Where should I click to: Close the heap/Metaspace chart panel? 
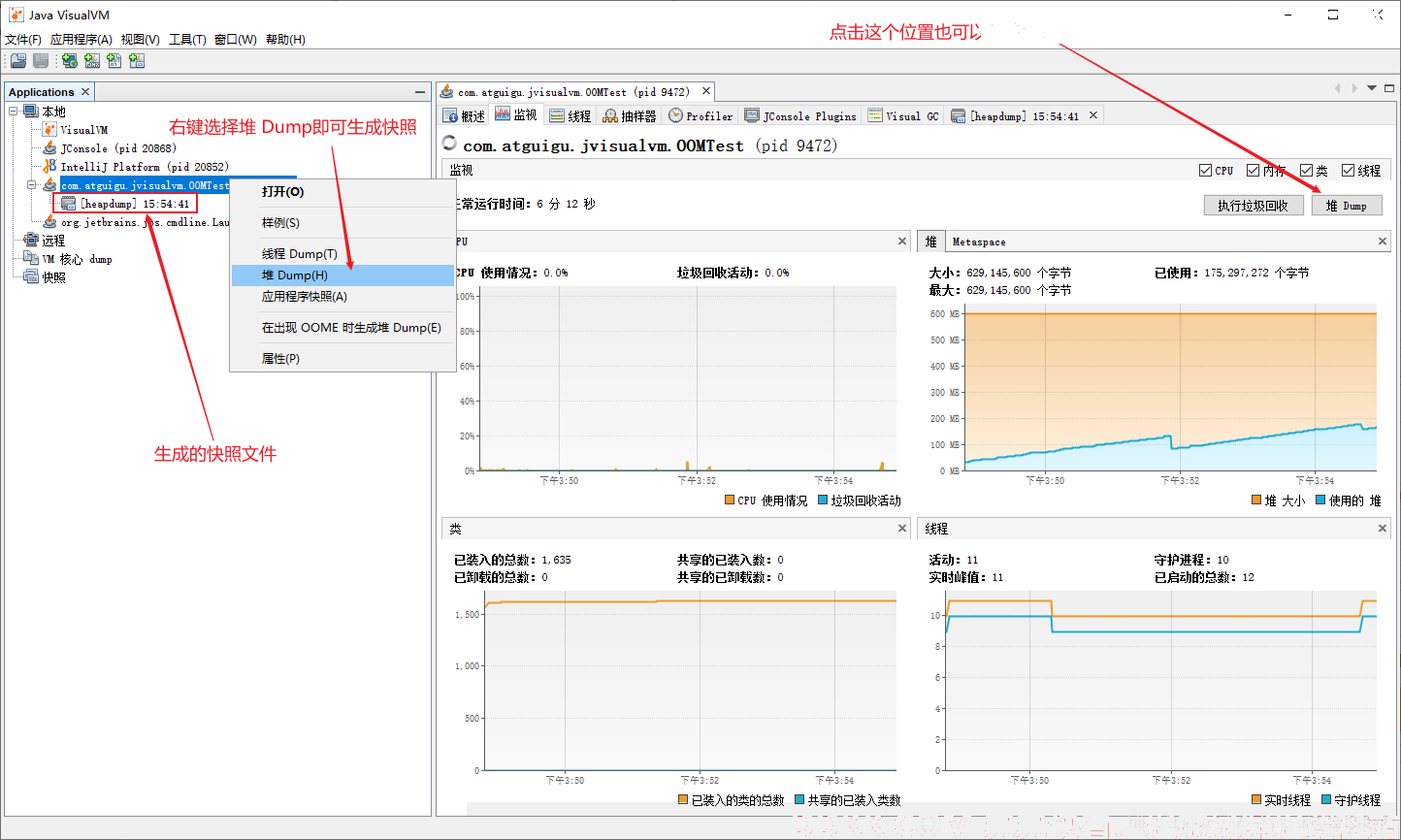click(1383, 242)
